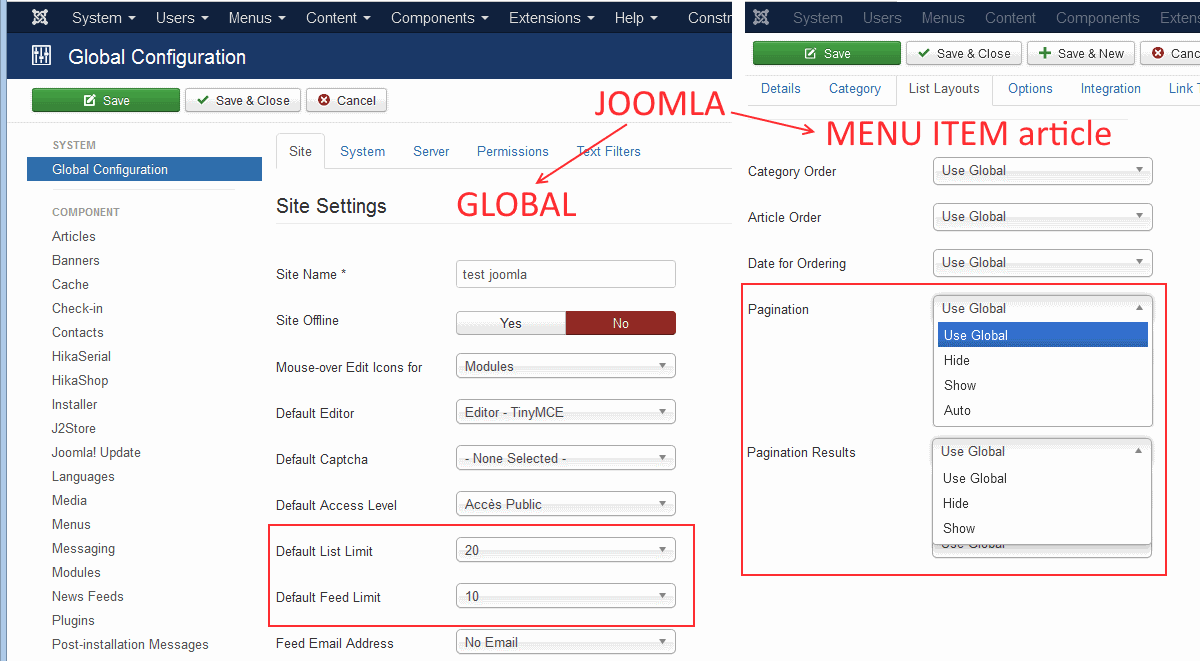Open the Menus menu in left window
Viewport: 1200px width, 661px height.
[257, 18]
